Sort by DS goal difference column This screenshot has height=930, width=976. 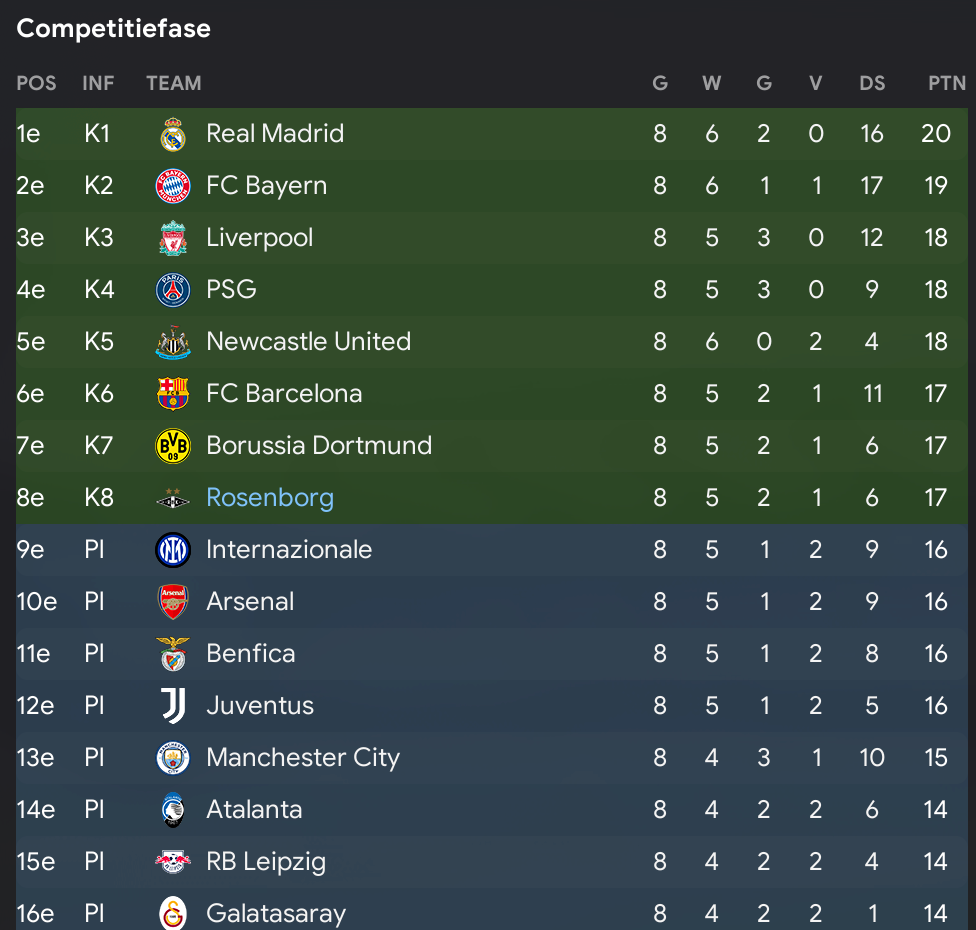(872, 83)
